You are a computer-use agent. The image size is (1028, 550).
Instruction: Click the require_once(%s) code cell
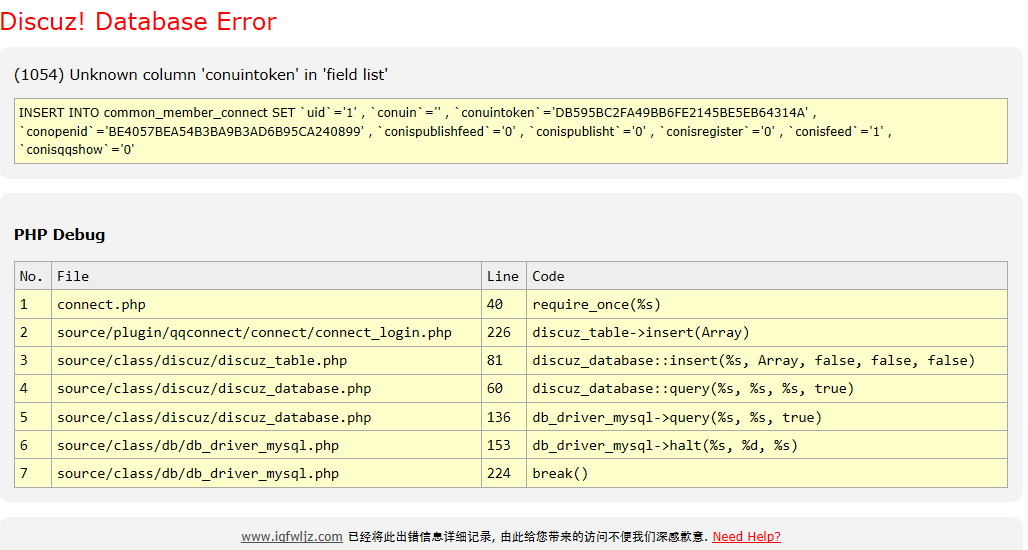[766, 304]
